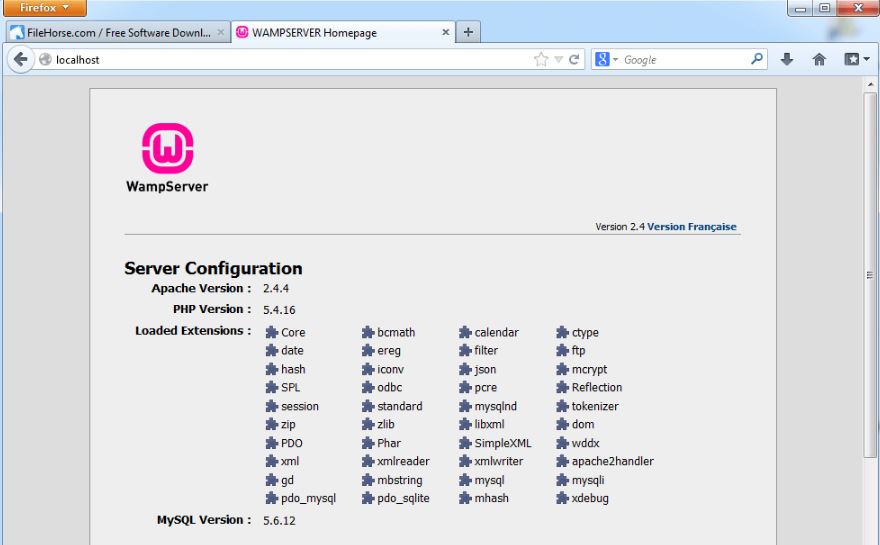Image resolution: width=880 pixels, height=545 pixels.
Task: Click the puzzle icon beside tokenizer
Action: [562, 406]
